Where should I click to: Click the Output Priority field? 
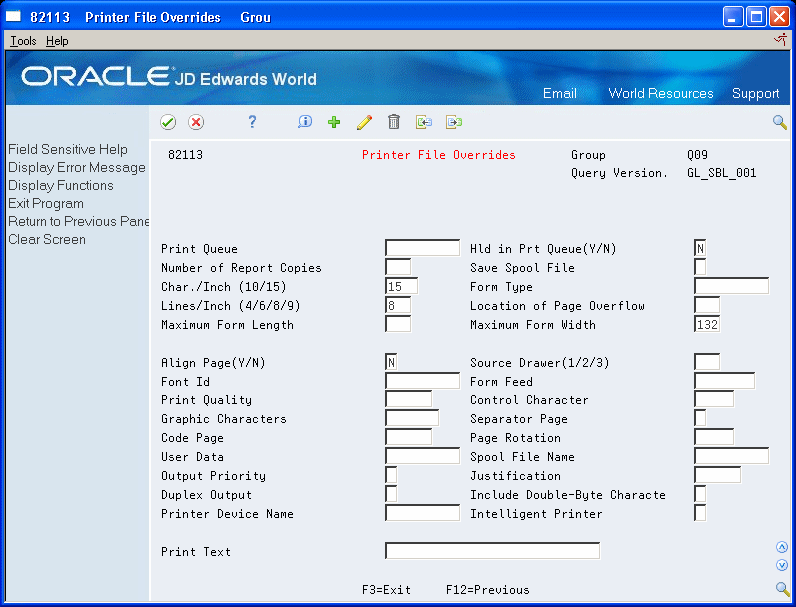pos(391,476)
